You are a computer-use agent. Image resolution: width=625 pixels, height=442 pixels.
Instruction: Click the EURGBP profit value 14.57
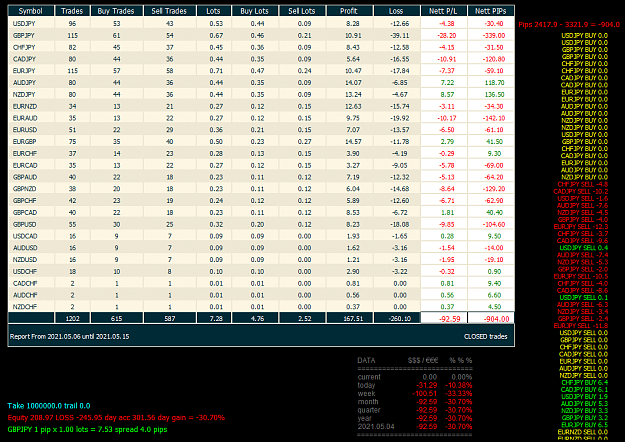(353, 141)
